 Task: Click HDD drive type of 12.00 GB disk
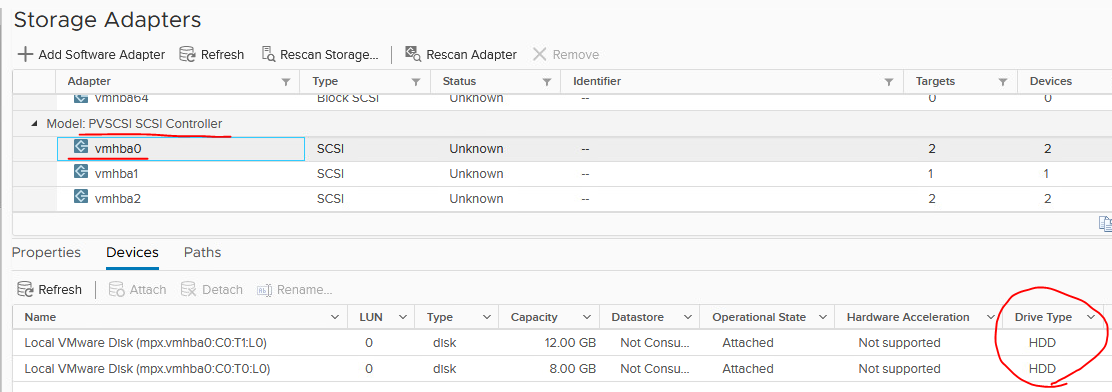point(1042,343)
